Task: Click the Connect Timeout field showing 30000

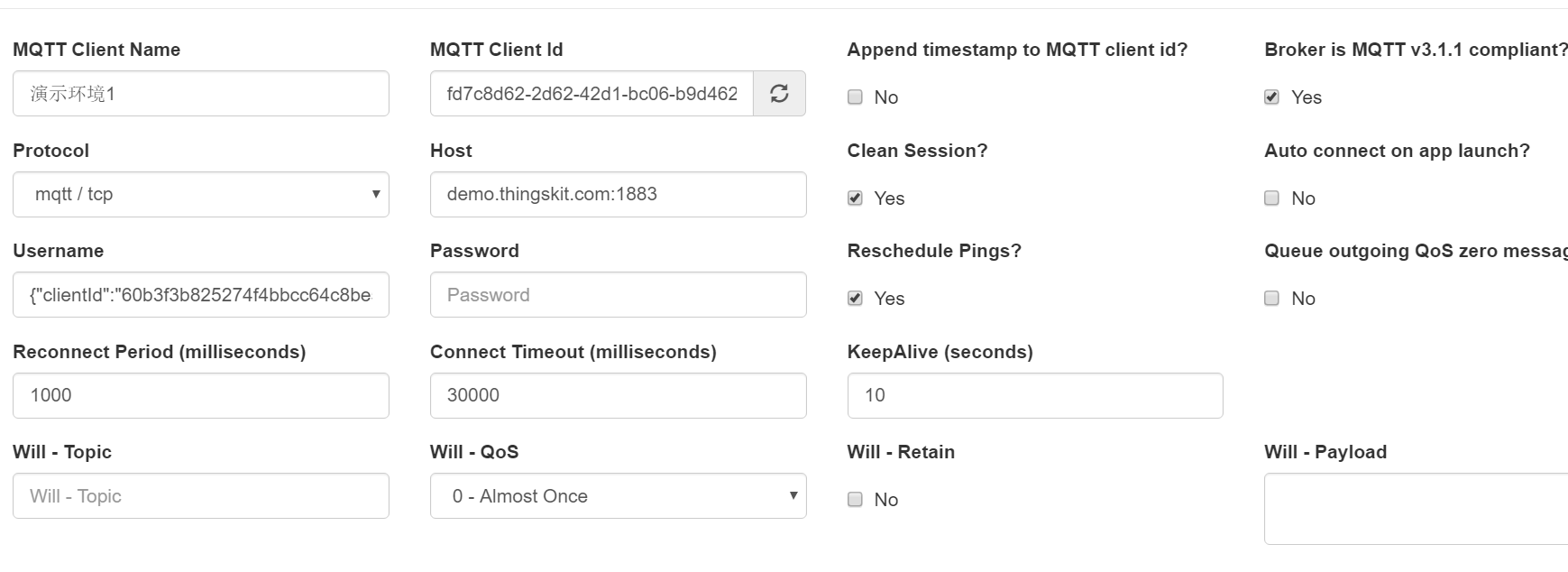Action: click(x=619, y=395)
